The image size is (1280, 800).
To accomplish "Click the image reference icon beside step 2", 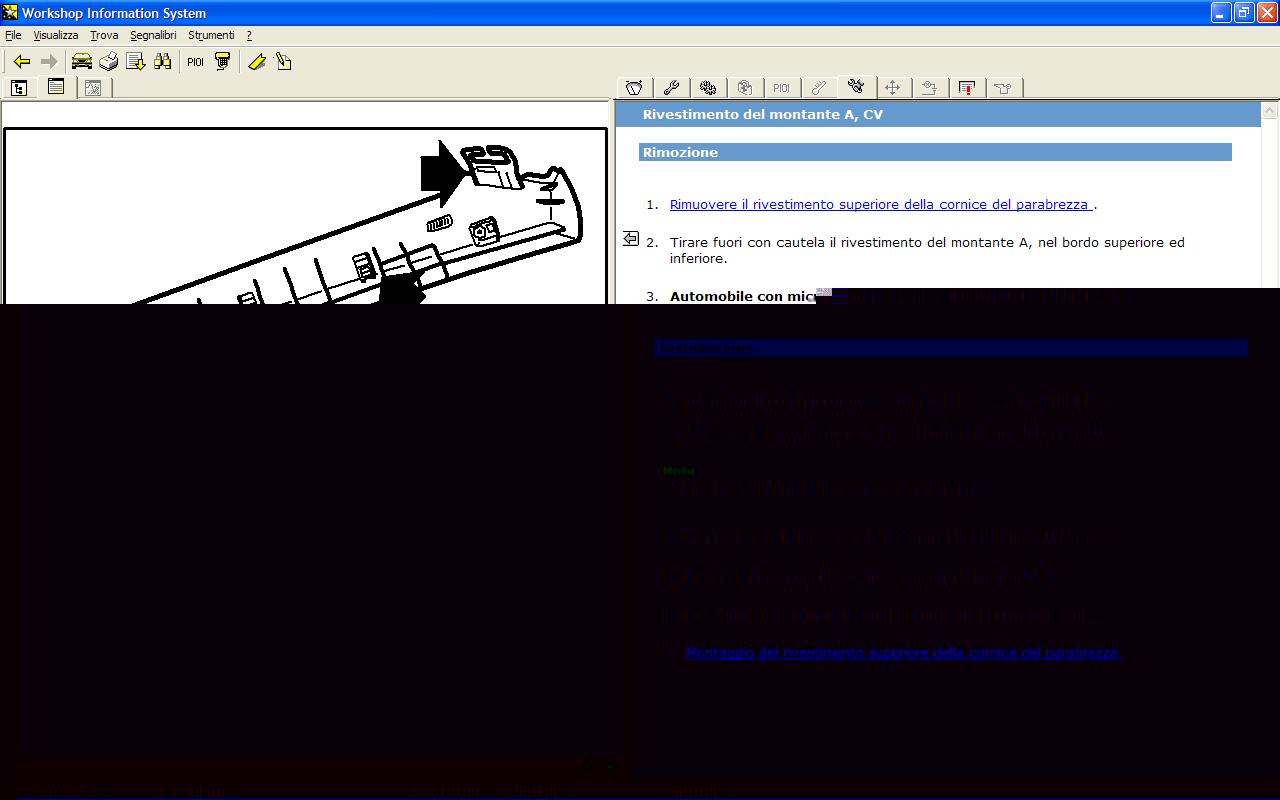I will [x=631, y=238].
